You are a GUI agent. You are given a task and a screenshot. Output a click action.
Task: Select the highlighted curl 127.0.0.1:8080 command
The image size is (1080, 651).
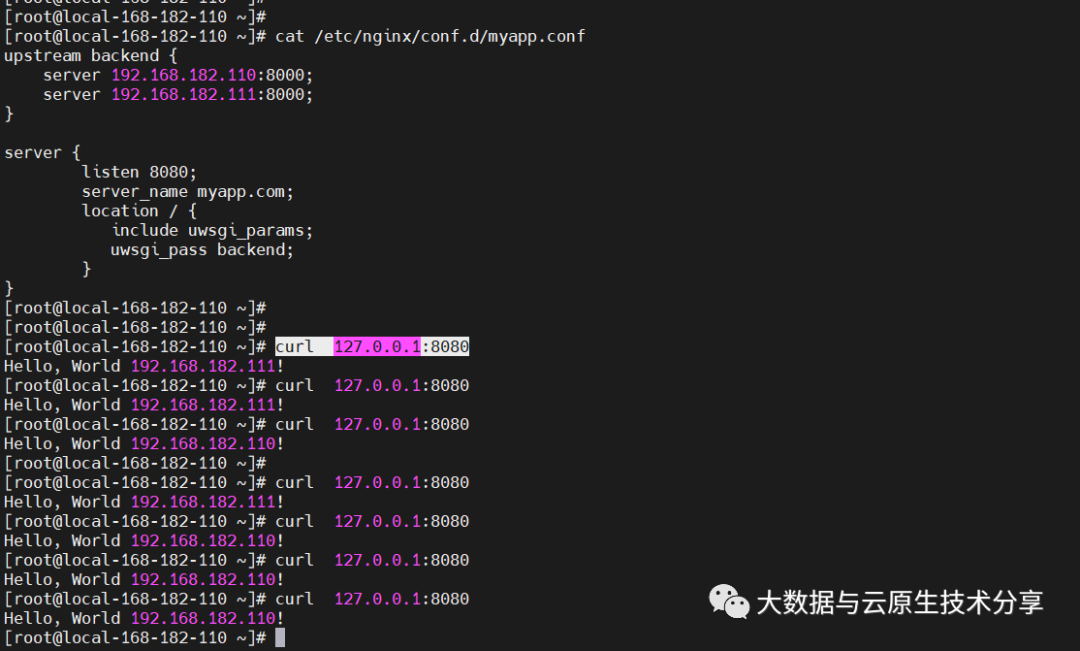click(372, 346)
